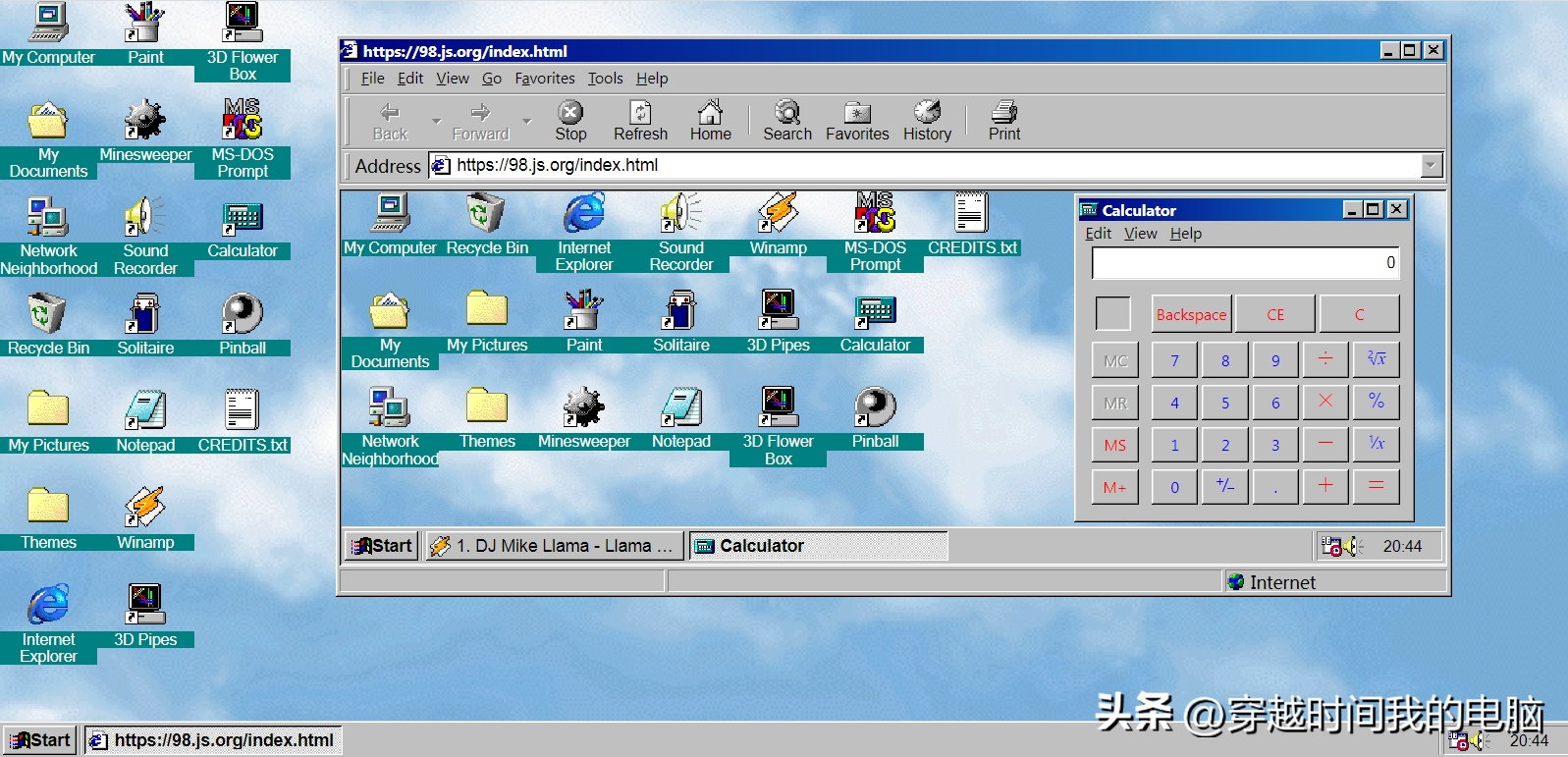The width and height of the screenshot is (1568, 757).
Task: Click the CE button in Calculator
Action: pyautogui.click(x=1275, y=314)
